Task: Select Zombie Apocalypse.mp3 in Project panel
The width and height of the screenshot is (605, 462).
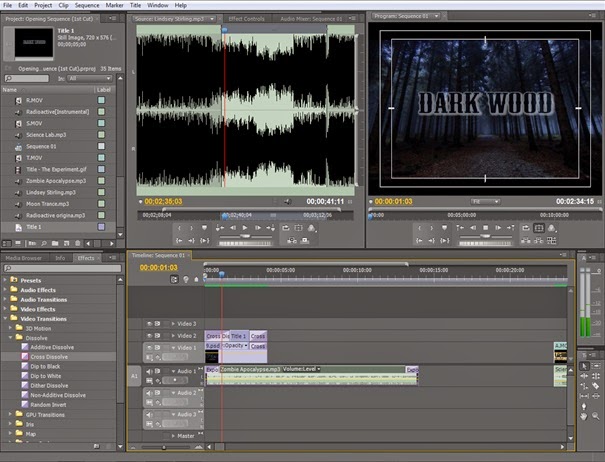Action: click(x=58, y=181)
